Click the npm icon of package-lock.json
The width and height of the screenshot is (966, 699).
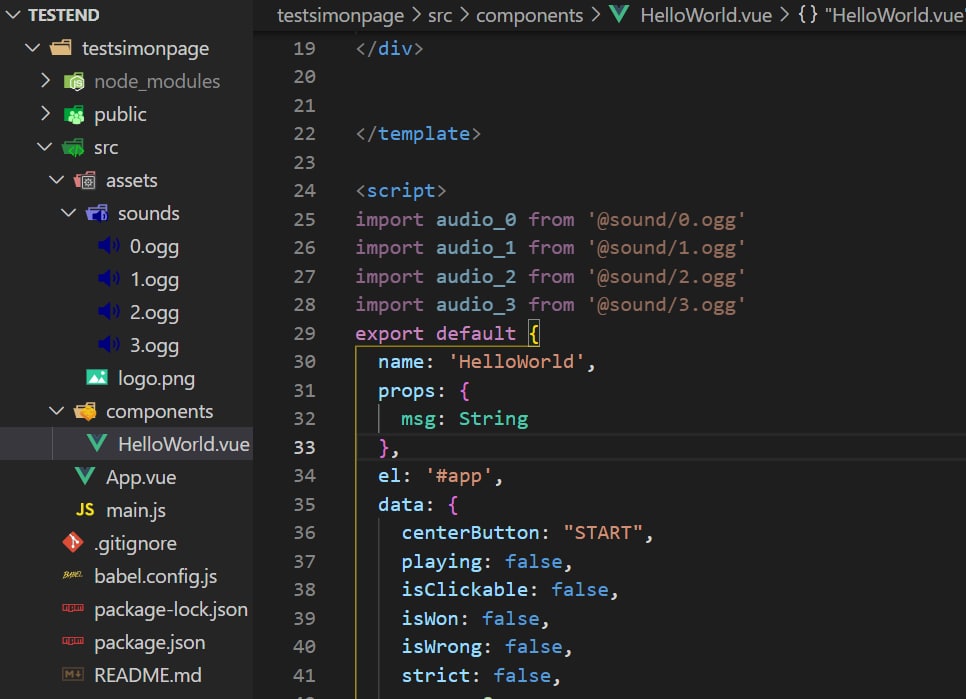pyautogui.click(x=73, y=608)
